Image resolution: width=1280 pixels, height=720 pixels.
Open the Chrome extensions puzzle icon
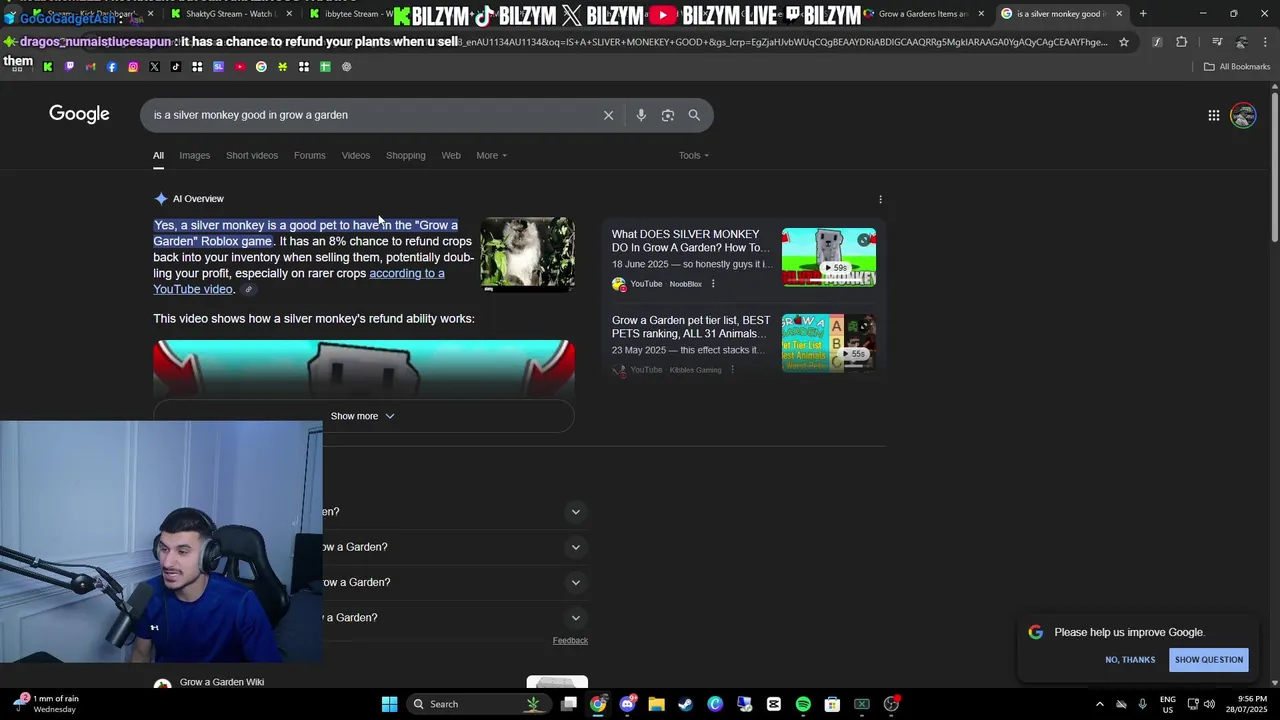point(1182,42)
